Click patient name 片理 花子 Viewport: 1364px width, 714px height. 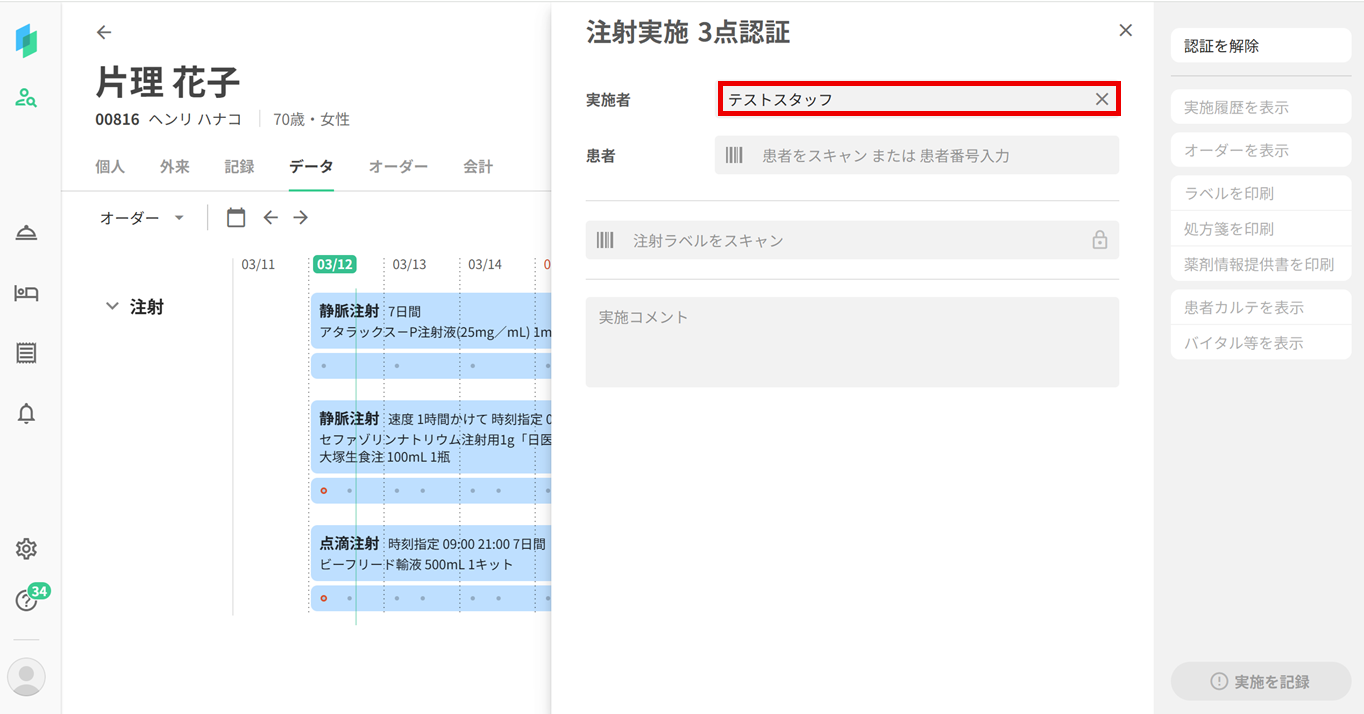[x=168, y=83]
